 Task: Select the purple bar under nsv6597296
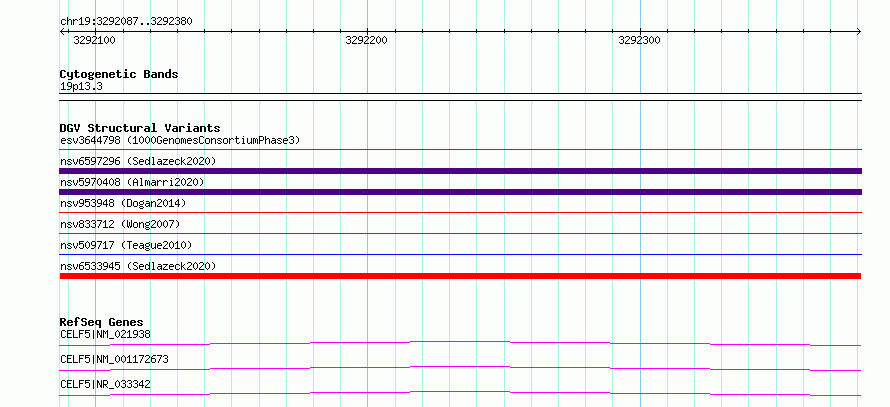(461, 171)
